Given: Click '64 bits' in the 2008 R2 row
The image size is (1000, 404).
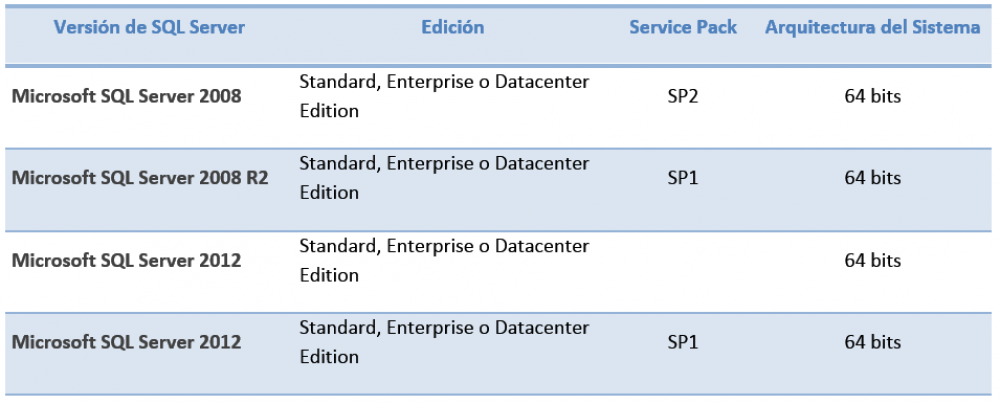Looking at the screenshot, I should pos(872,178).
